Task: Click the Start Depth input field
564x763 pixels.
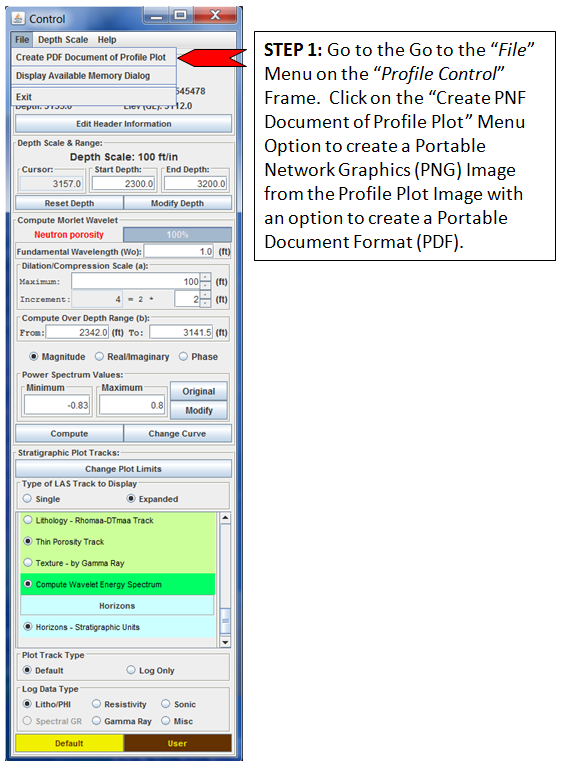Action: (x=124, y=183)
